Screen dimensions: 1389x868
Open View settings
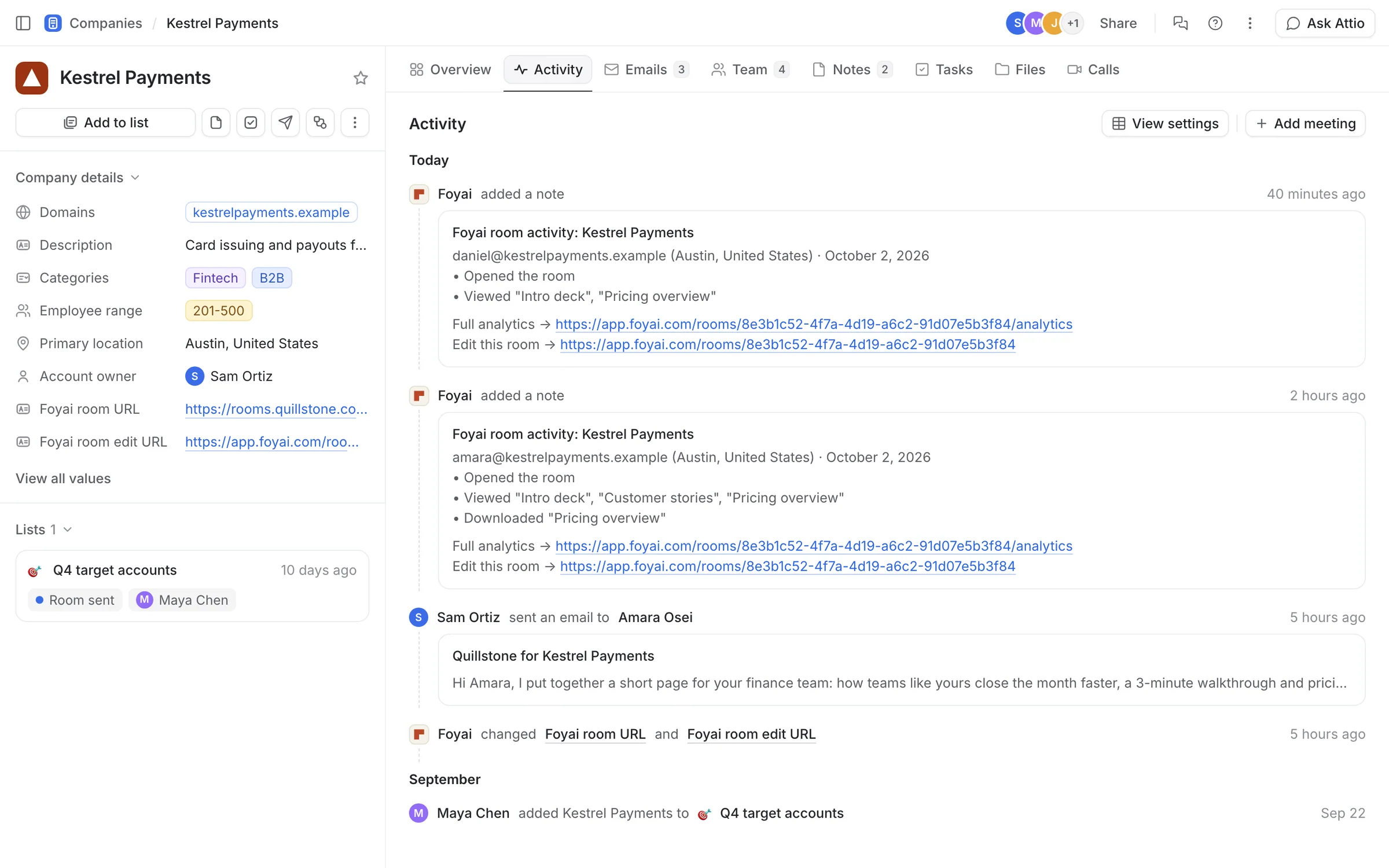1164,123
